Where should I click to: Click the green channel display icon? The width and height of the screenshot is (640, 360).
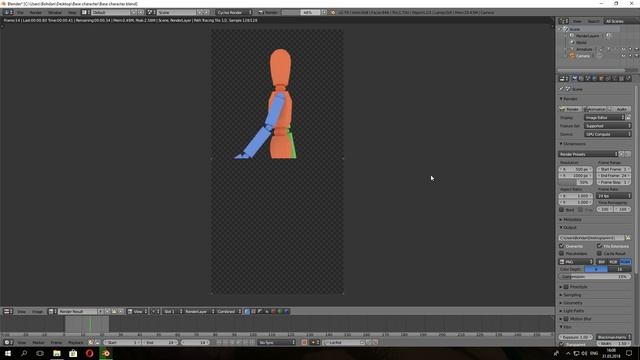(280, 311)
